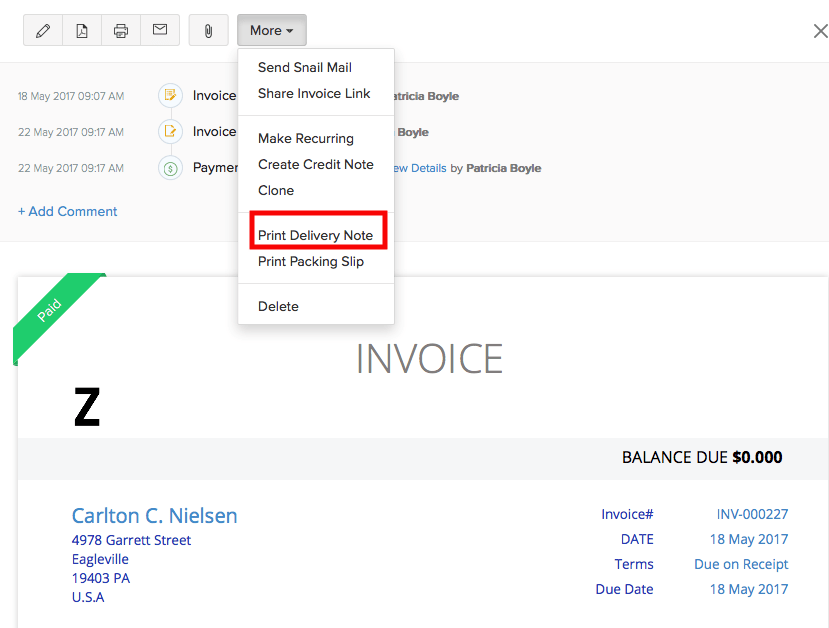Expand the More menu chevron arrow

pos(291,30)
